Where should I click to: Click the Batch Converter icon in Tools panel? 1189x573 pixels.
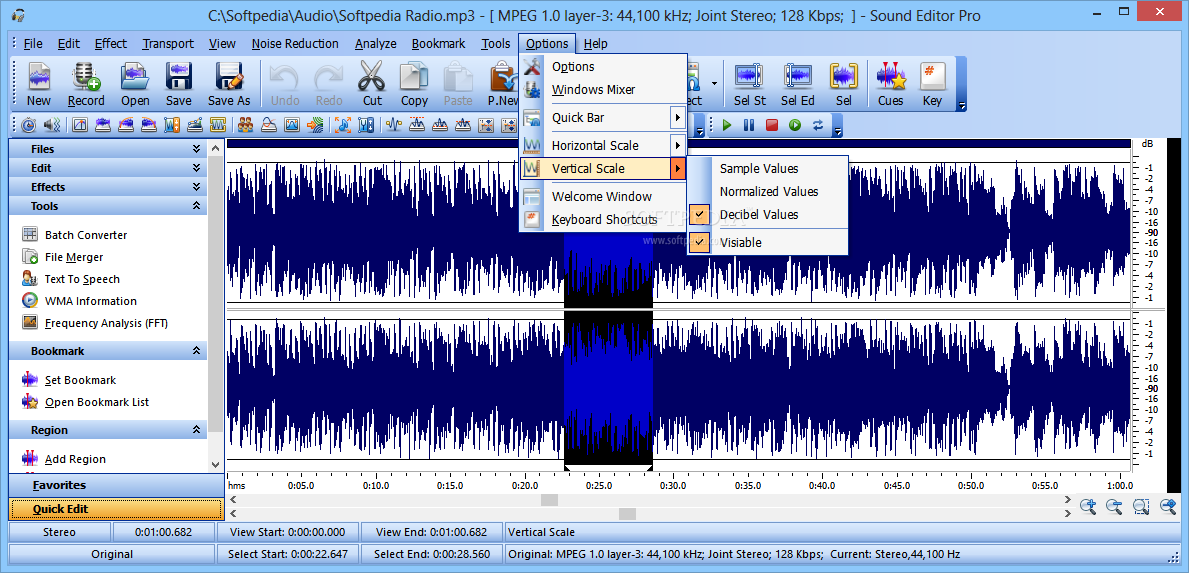pos(30,234)
